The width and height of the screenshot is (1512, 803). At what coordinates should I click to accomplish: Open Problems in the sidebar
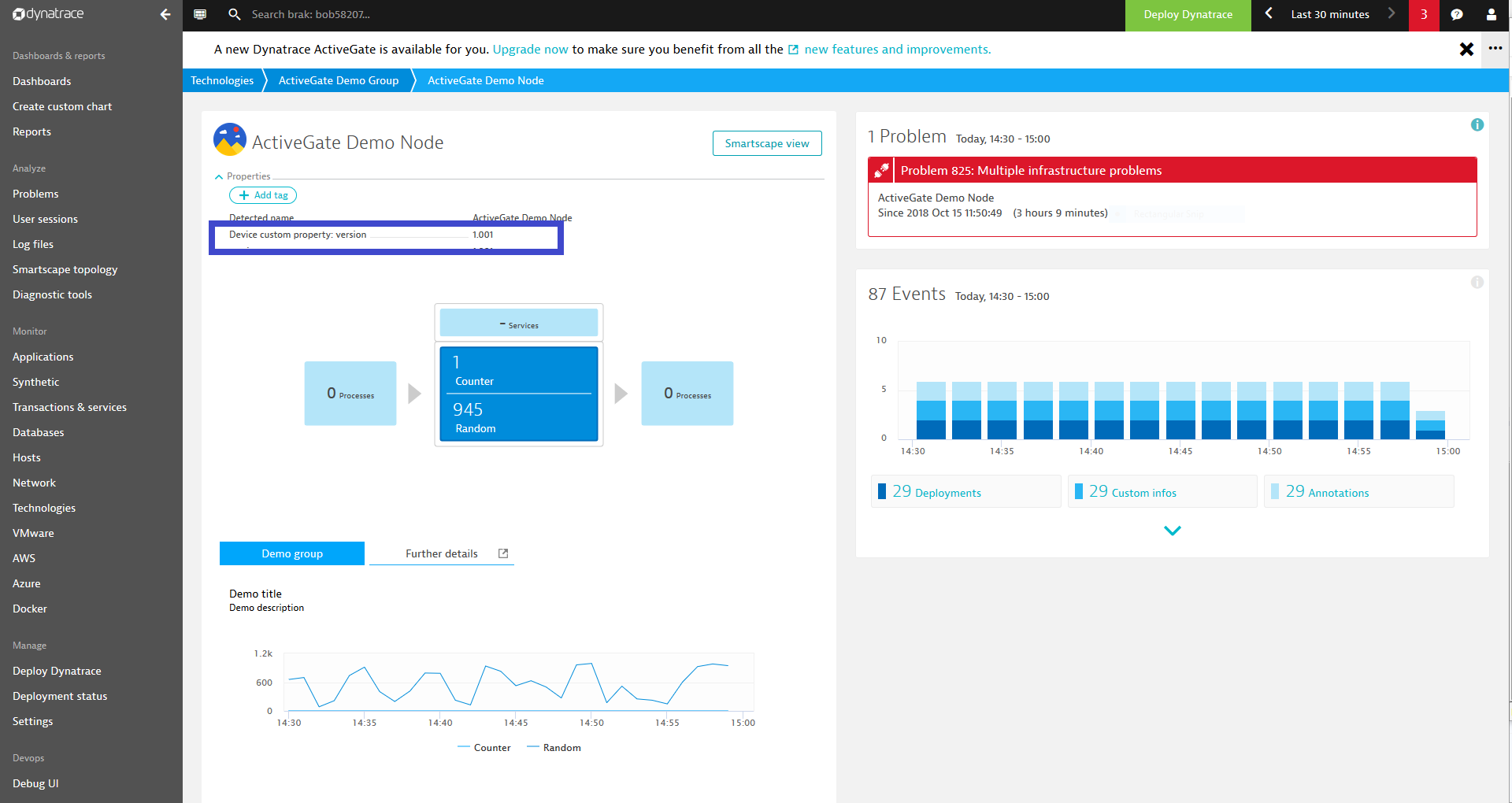pyautogui.click(x=35, y=194)
